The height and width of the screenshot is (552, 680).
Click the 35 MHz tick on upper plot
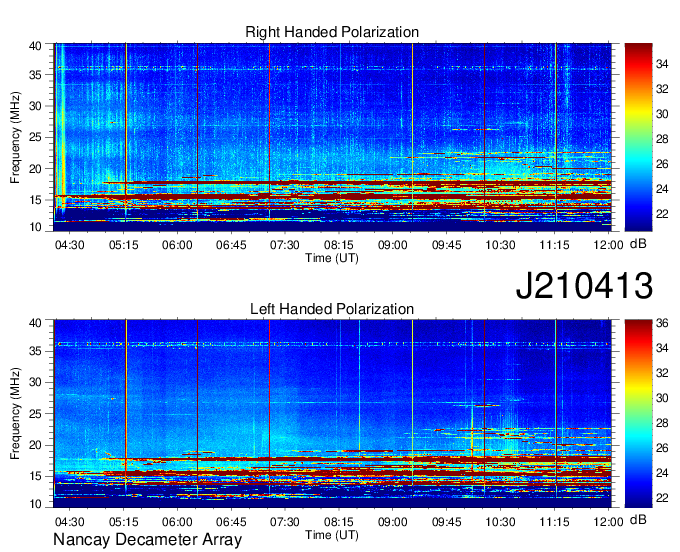(35, 75)
